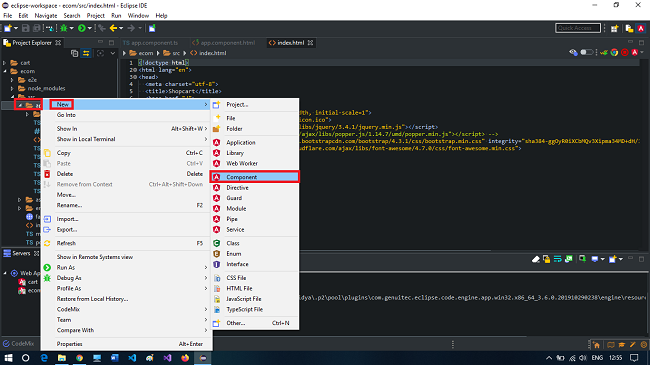650x365 pixels.
Task: Pick TypeScript File in the submenu
Action: point(254,309)
